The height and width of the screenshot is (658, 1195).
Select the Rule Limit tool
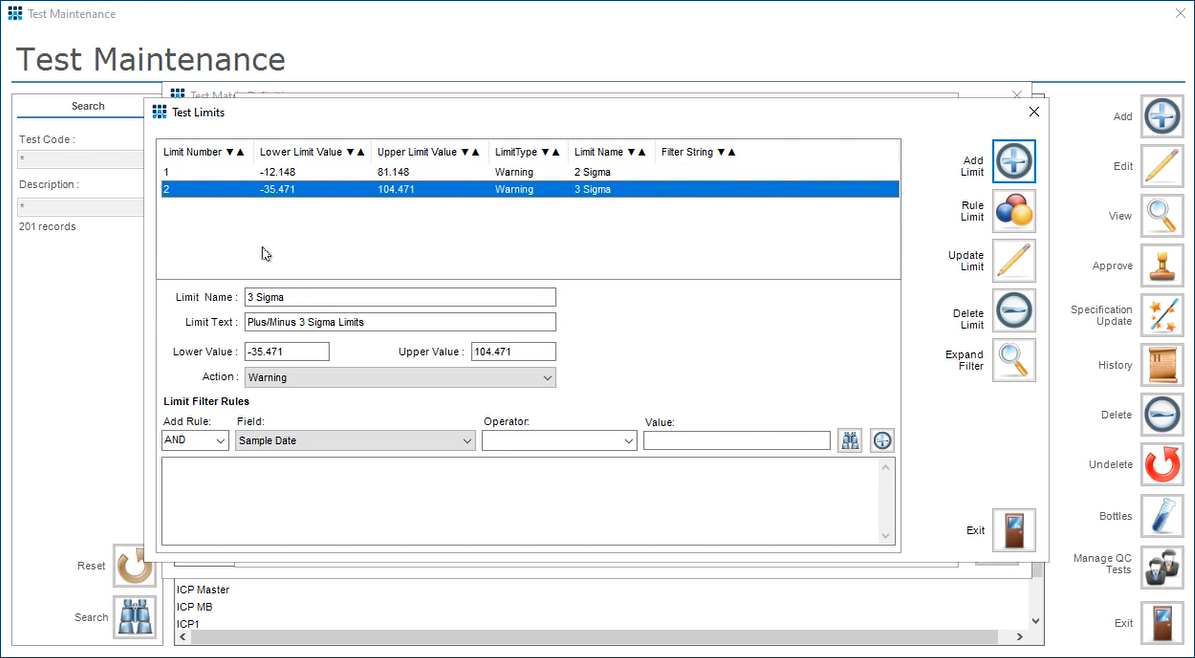coord(1013,211)
